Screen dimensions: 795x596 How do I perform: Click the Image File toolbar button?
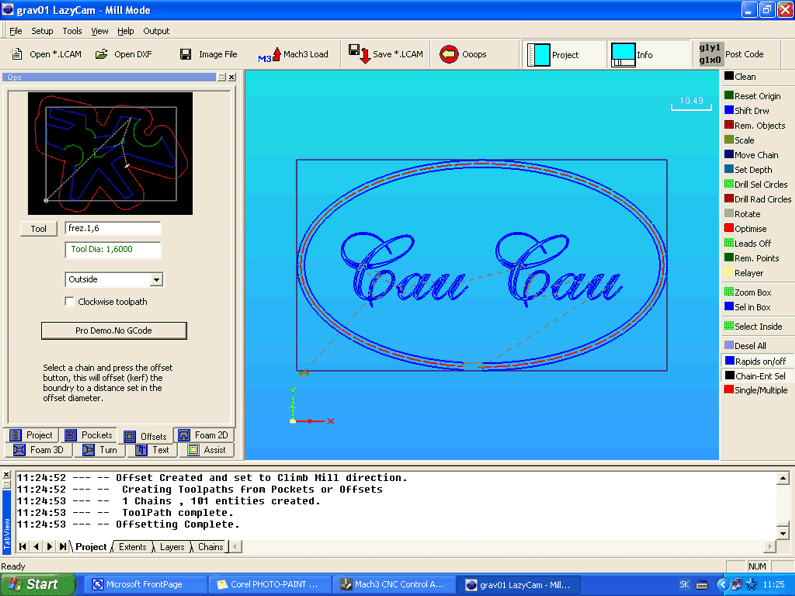(x=208, y=54)
